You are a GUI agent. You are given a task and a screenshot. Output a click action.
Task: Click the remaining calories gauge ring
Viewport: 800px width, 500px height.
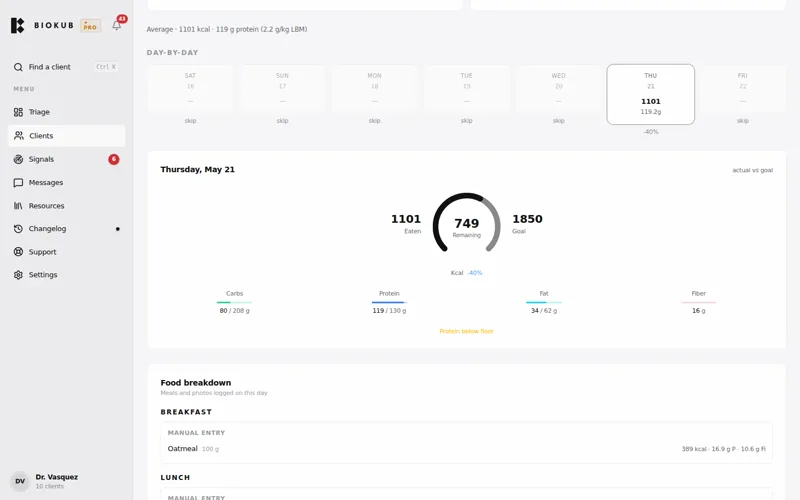466,223
